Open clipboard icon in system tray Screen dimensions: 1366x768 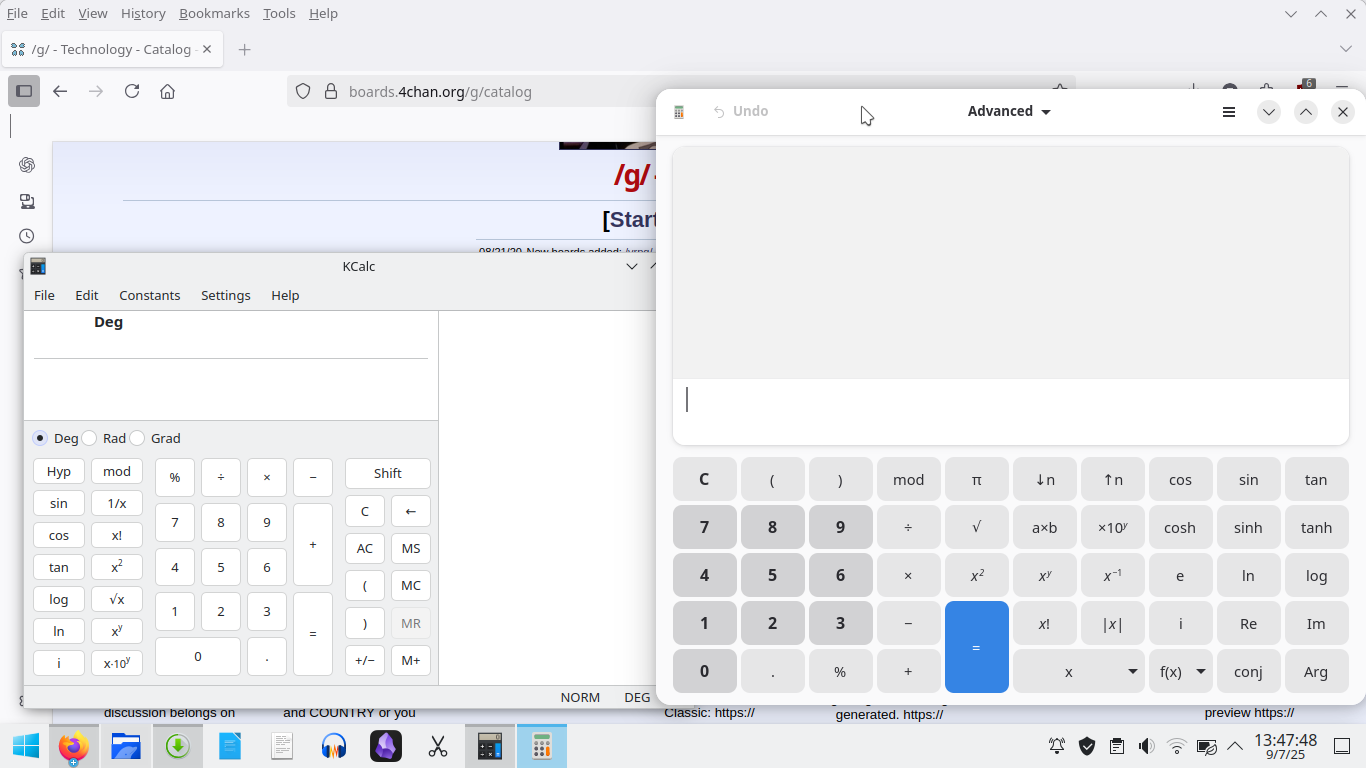(x=1117, y=746)
